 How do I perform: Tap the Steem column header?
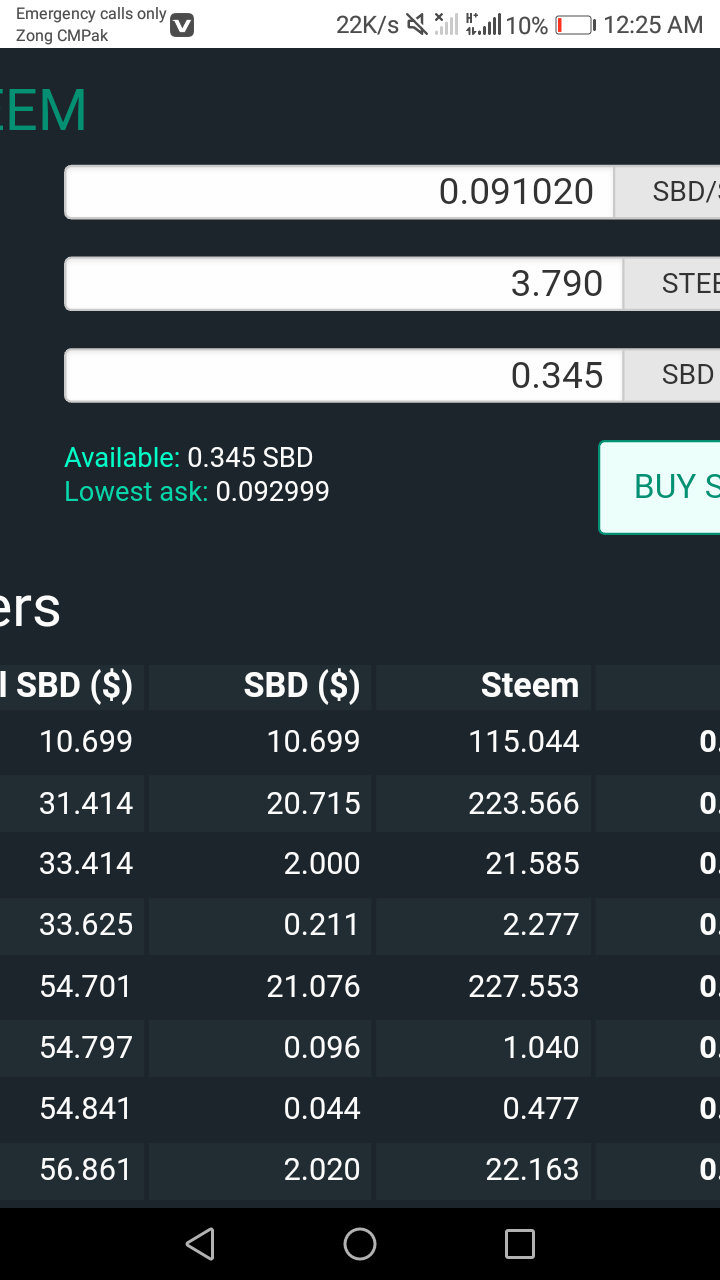point(529,686)
